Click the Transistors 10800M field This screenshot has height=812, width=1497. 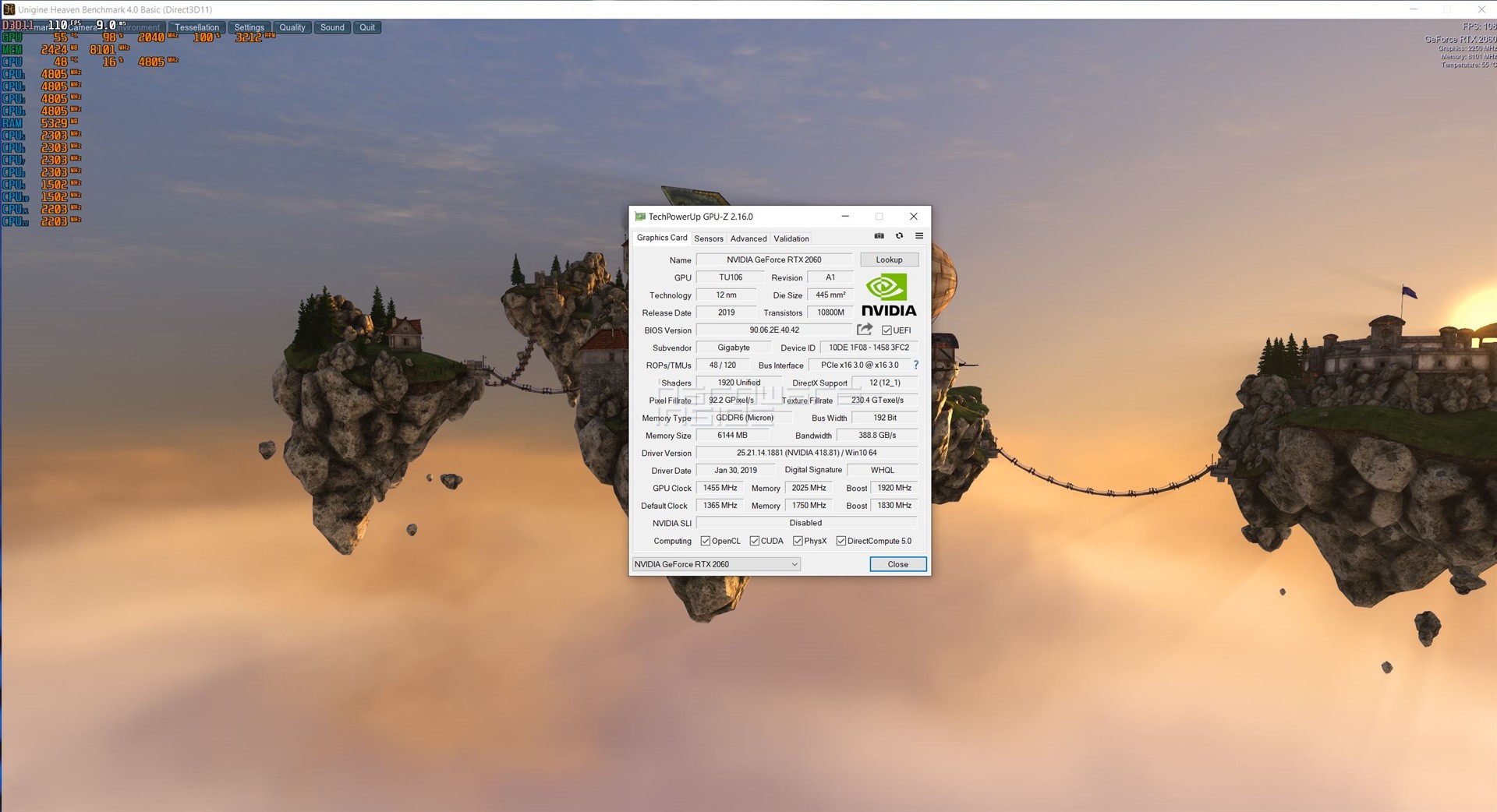pos(830,312)
